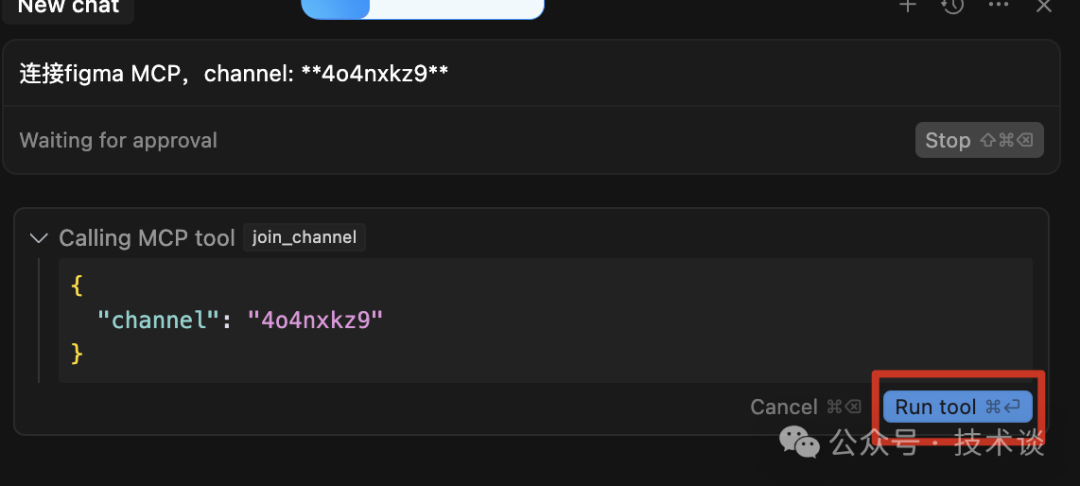Click the 公众号 · 技术谈 watermark text
This screenshot has height=486, width=1080.
pyautogui.click(x=937, y=443)
